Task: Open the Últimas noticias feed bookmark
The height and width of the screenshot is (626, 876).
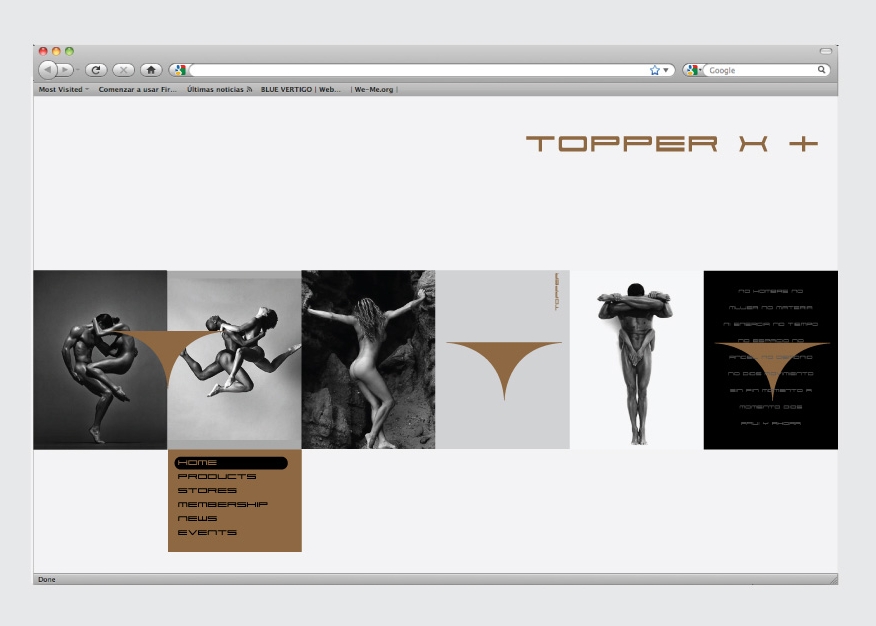Action: point(219,89)
